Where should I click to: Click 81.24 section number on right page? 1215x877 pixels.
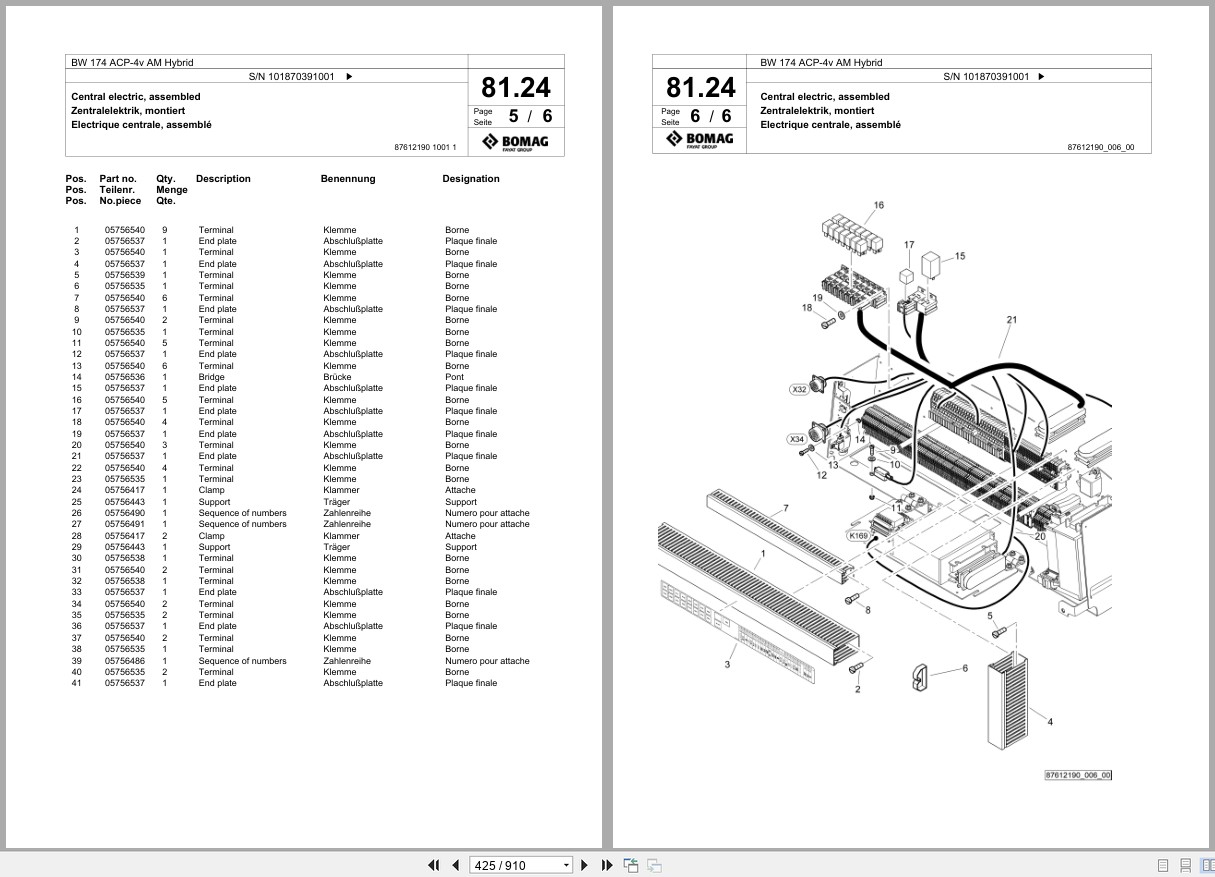701,87
